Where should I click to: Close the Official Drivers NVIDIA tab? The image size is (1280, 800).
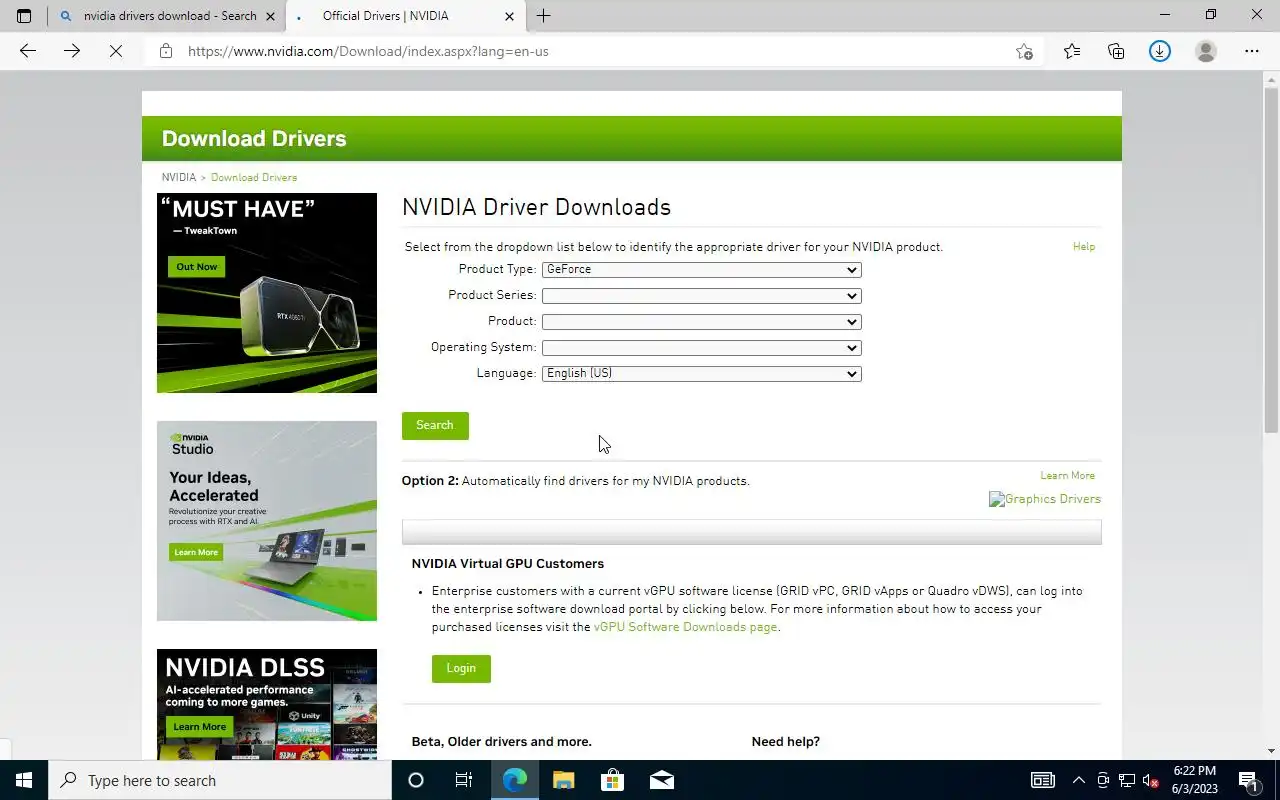pos(509,16)
